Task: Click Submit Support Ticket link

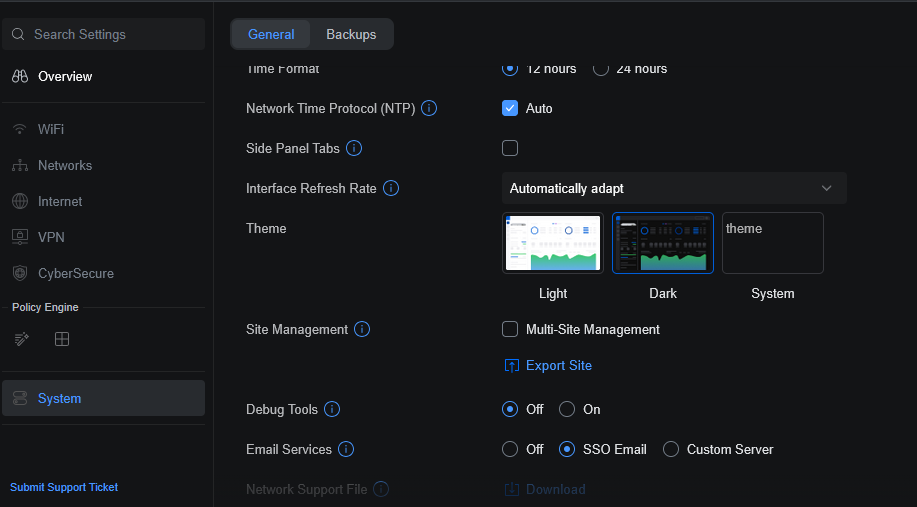Action: 64,487
